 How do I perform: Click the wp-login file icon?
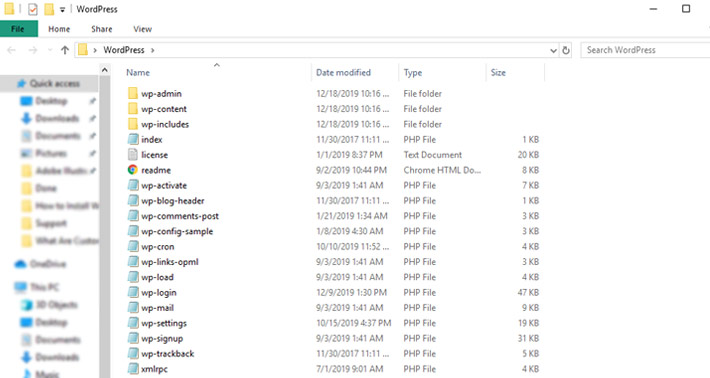click(133, 292)
